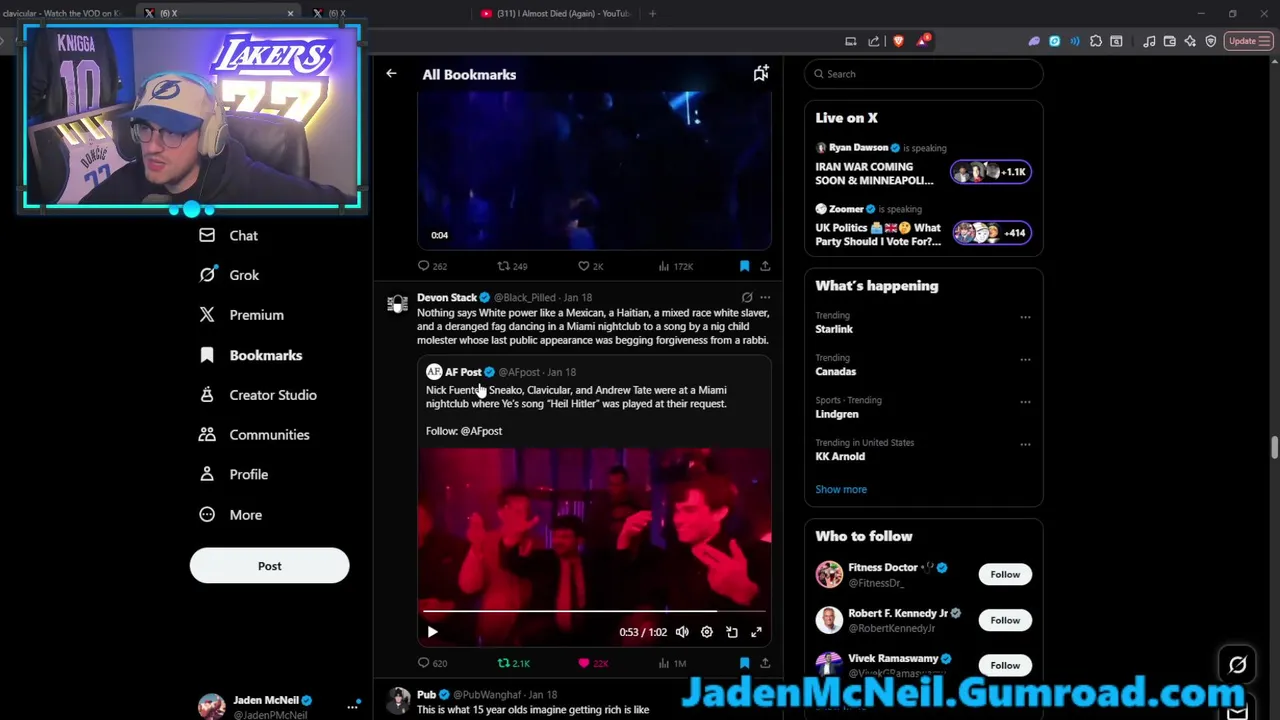The width and height of the screenshot is (1280, 720).
Task: Open Fitness Doctor's avatar
Action: tap(829, 574)
